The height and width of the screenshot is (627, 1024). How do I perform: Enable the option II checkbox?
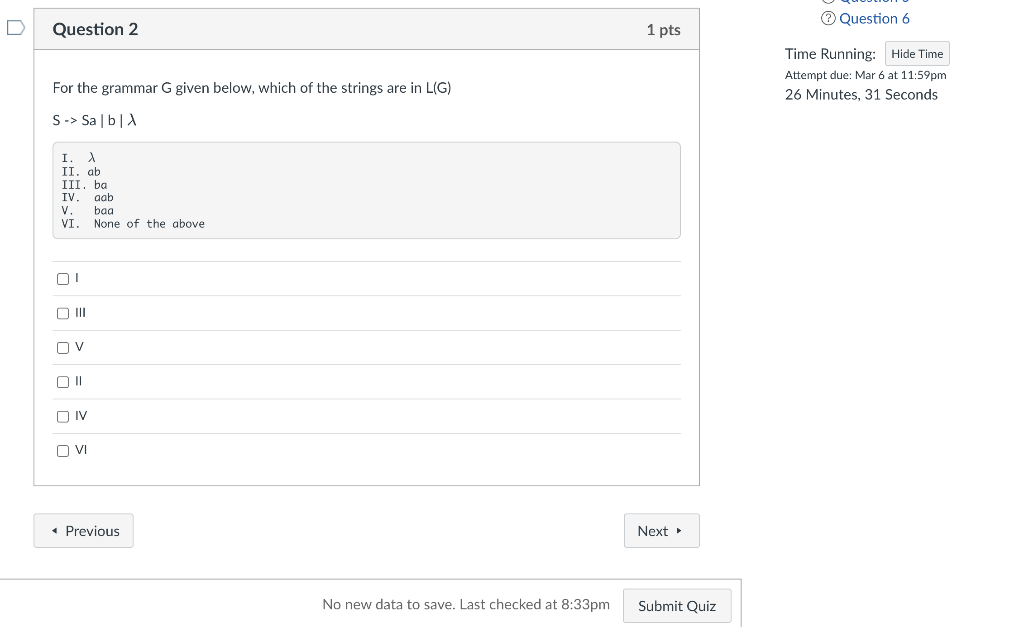point(63,381)
